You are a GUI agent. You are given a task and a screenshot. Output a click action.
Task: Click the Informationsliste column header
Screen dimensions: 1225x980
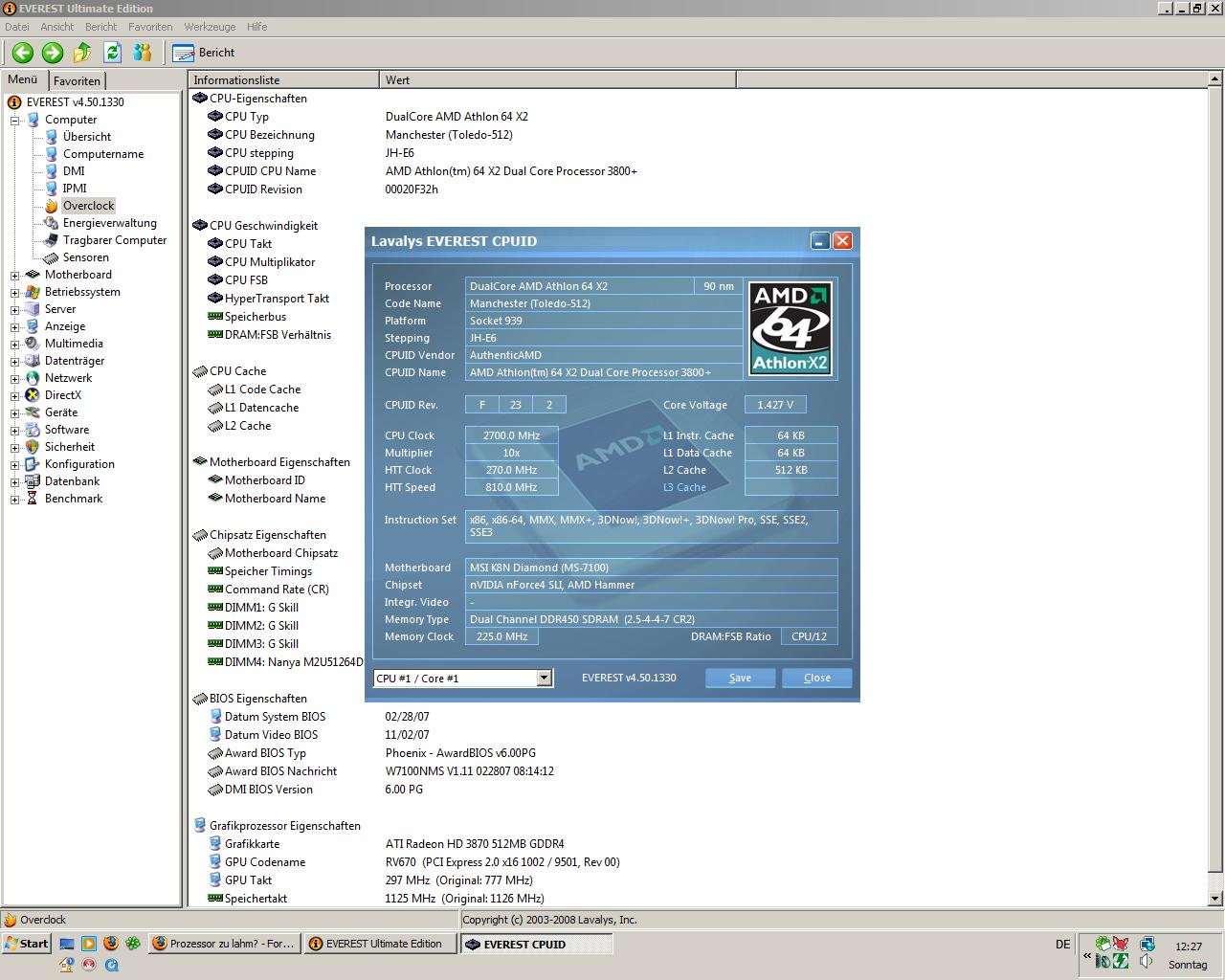tap(283, 80)
